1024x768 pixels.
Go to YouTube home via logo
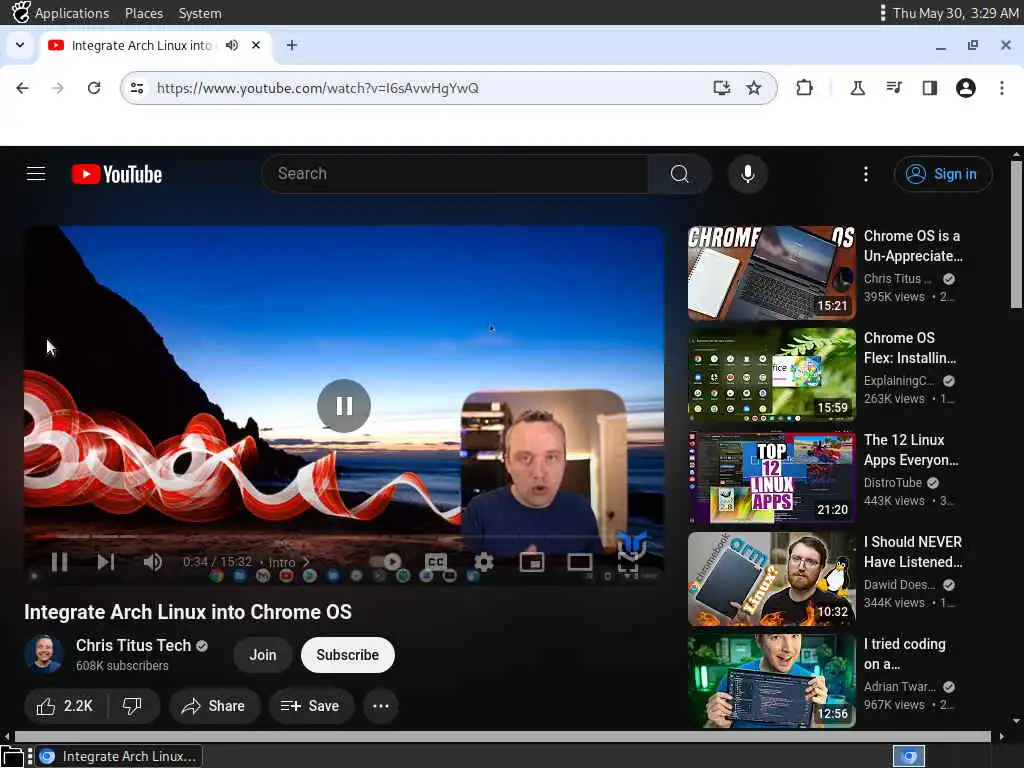click(117, 174)
